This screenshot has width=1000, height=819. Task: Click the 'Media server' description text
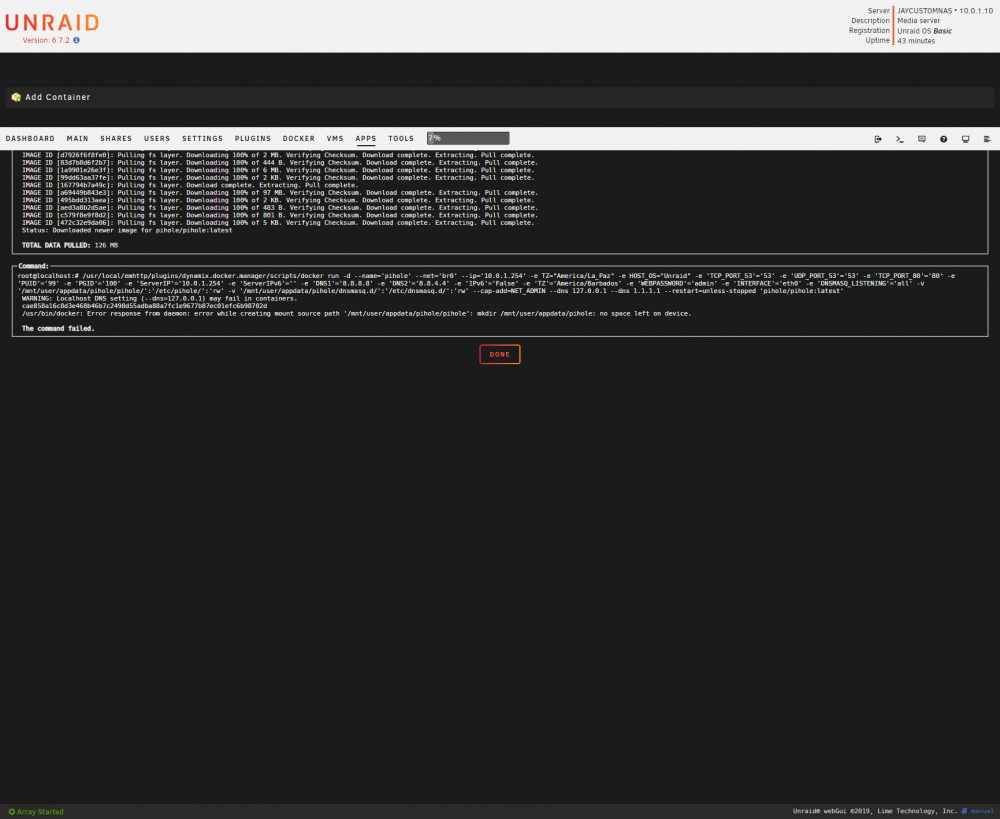pos(918,20)
